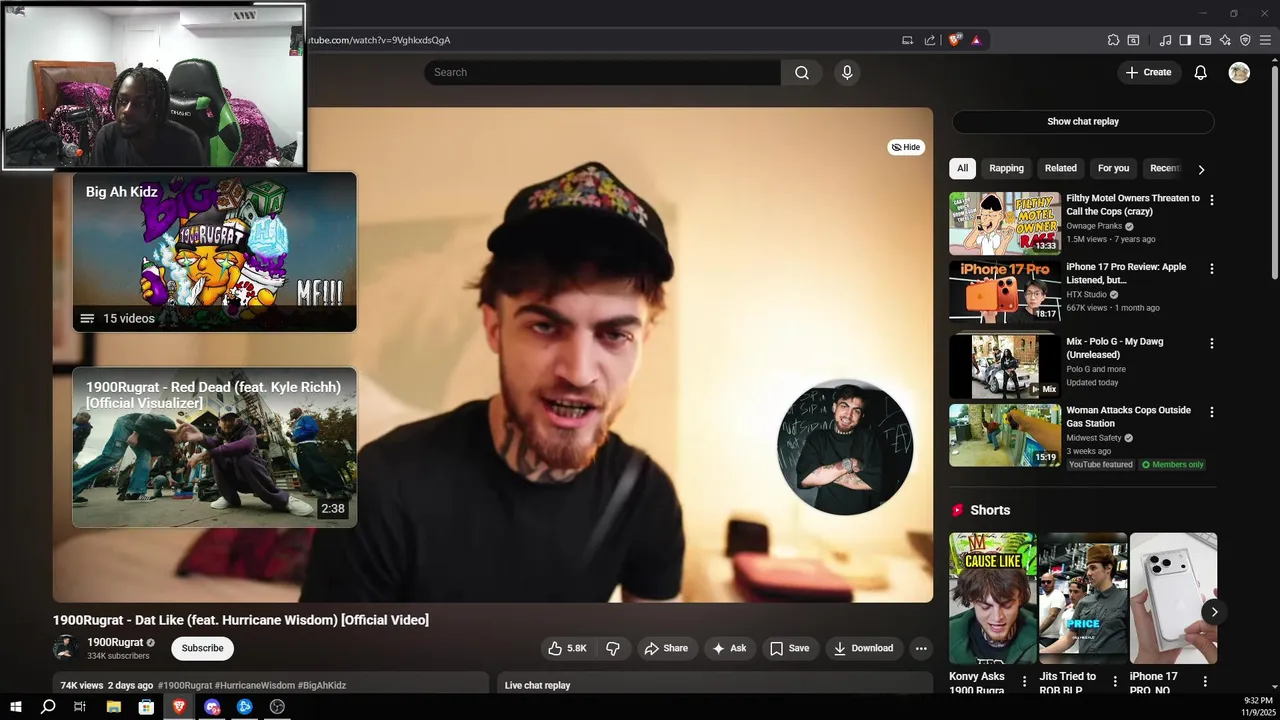Screen dimensions: 1280x720
Task: Open the account avatar menu
Action: [1239, 72]
